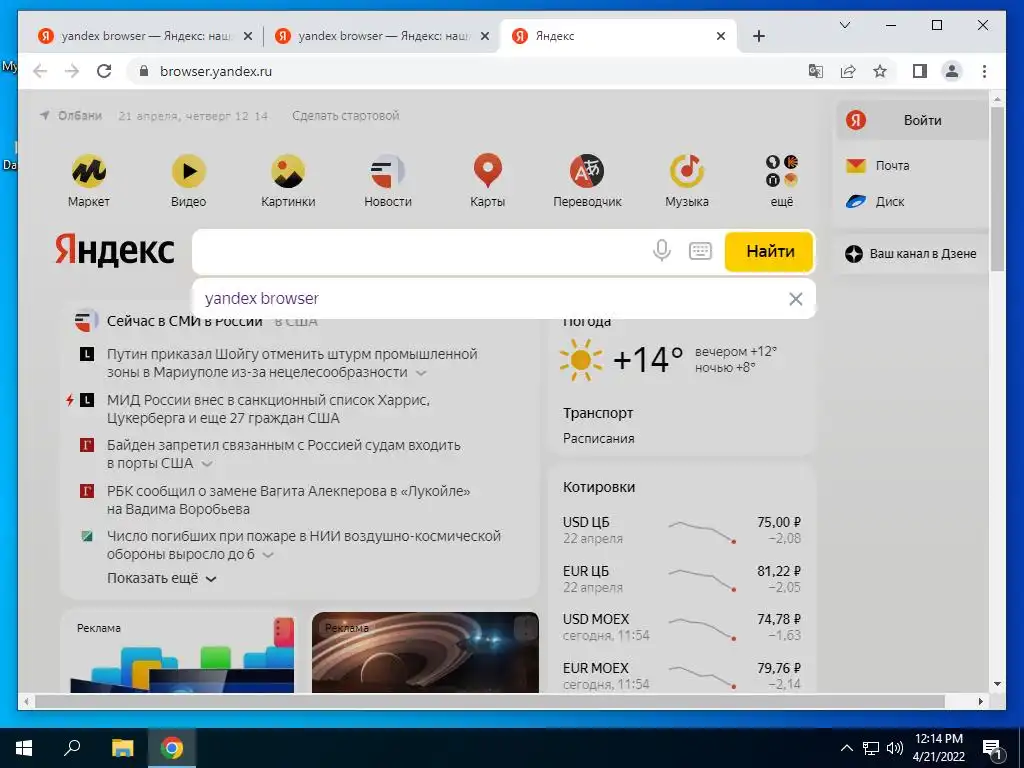Image resolution: width=1024 pixels, height=768 pixels.
Task: Close the active Яндекс tab
Action: (x=720, y=36)
